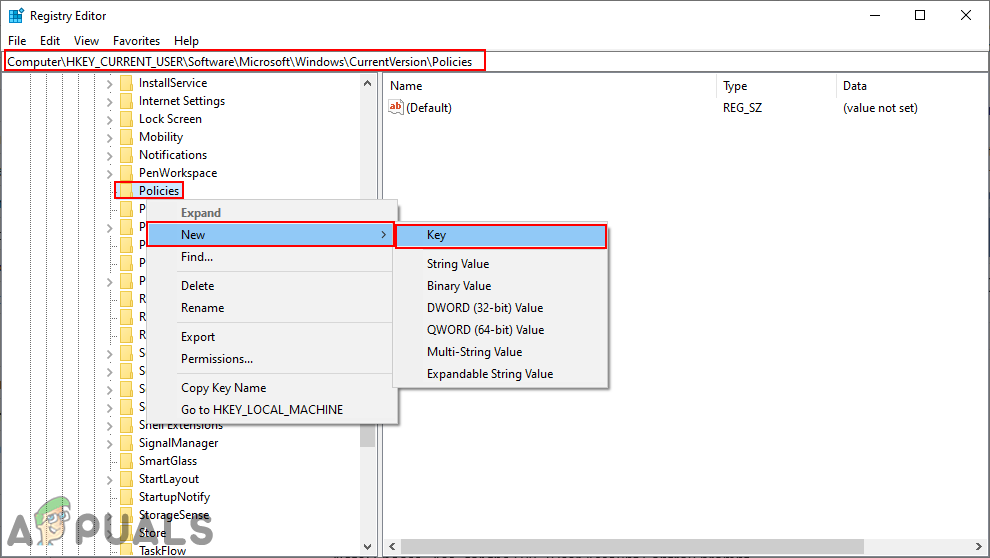
Task: Select the Notifications tree item
Action: tap(173, 155)
